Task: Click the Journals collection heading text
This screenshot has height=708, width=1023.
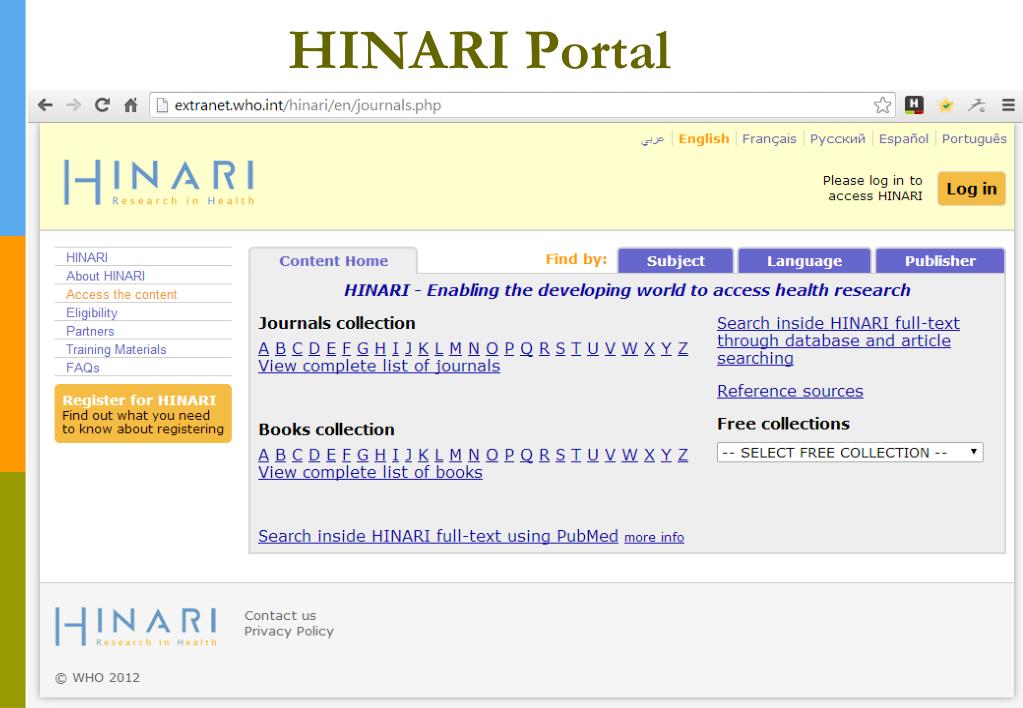Action: [337, 323]
